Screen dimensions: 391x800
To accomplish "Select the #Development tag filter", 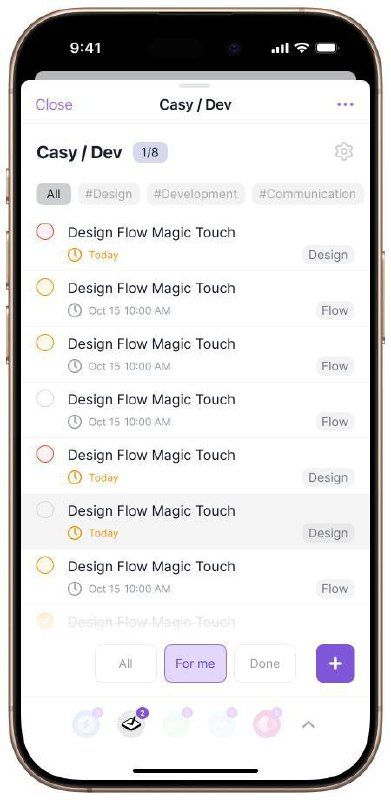I will (x=196, y=194).
